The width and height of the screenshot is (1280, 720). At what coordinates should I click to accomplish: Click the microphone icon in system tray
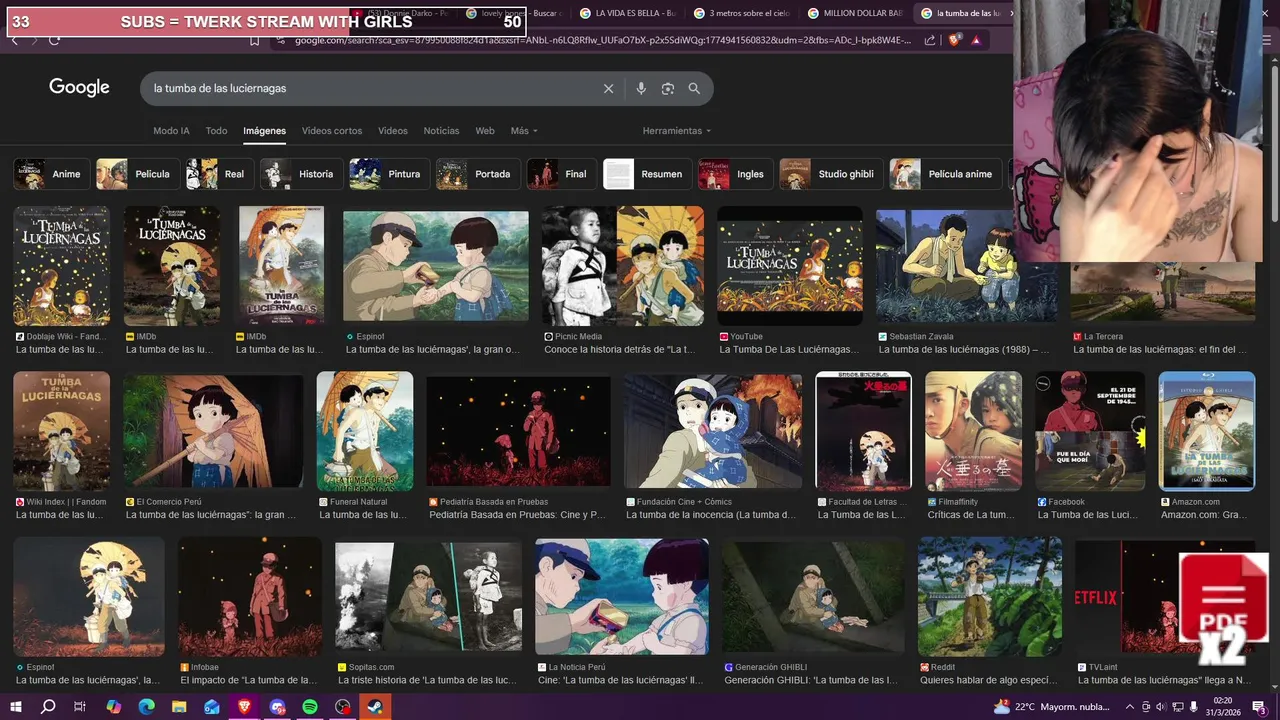coord(1193,707)
